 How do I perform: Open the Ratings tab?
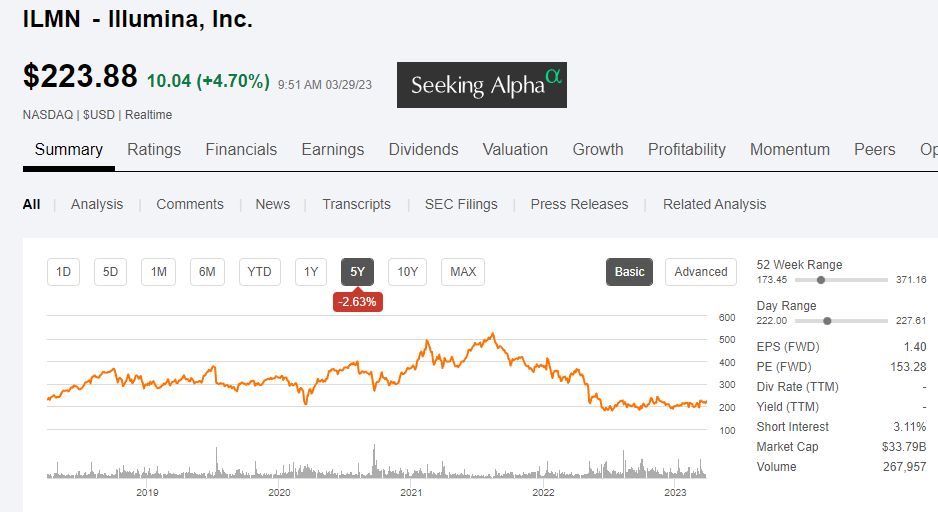154,149
